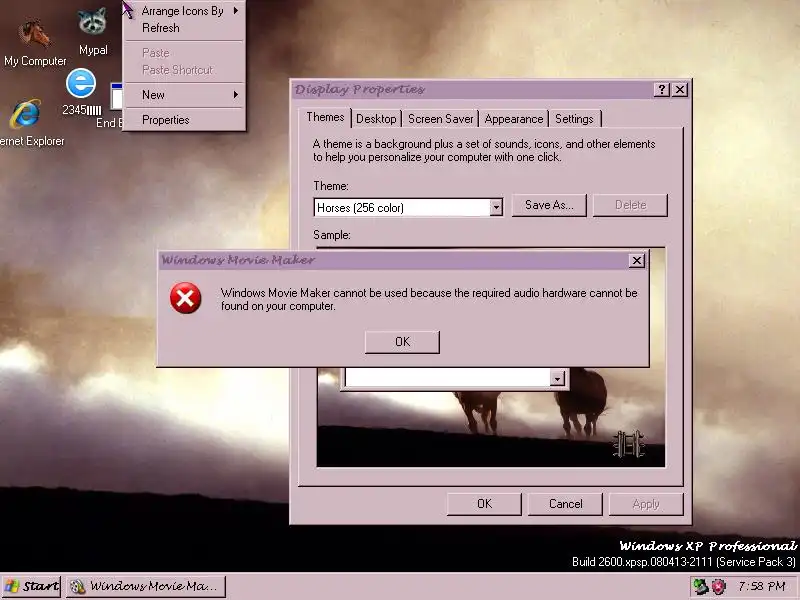Click the Start button on taskbar
The height and width of the screenshot is (600, 800).
pos(32,586)
